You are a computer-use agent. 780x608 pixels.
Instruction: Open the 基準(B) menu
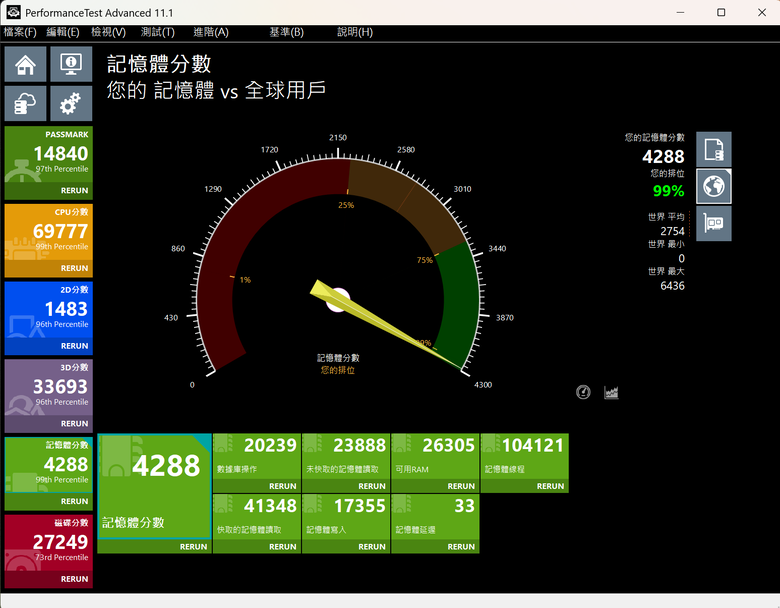pyautogui.click(x=287, y=32)
